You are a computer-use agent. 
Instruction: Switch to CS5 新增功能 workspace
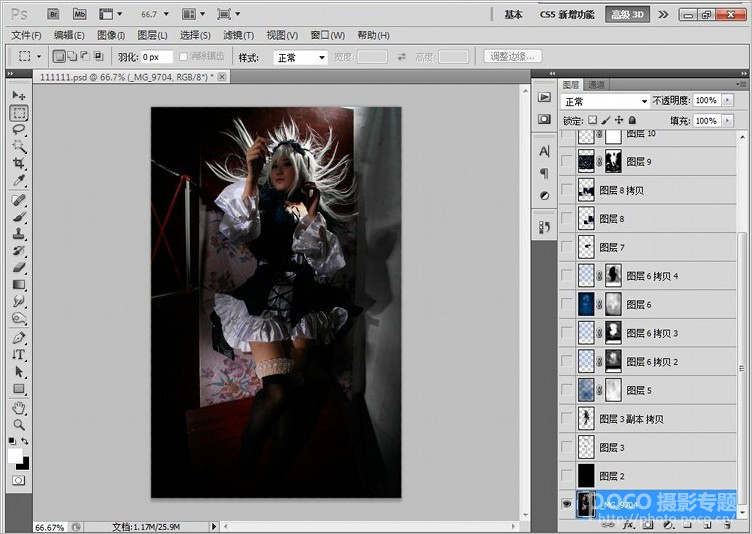coord(566,15)
